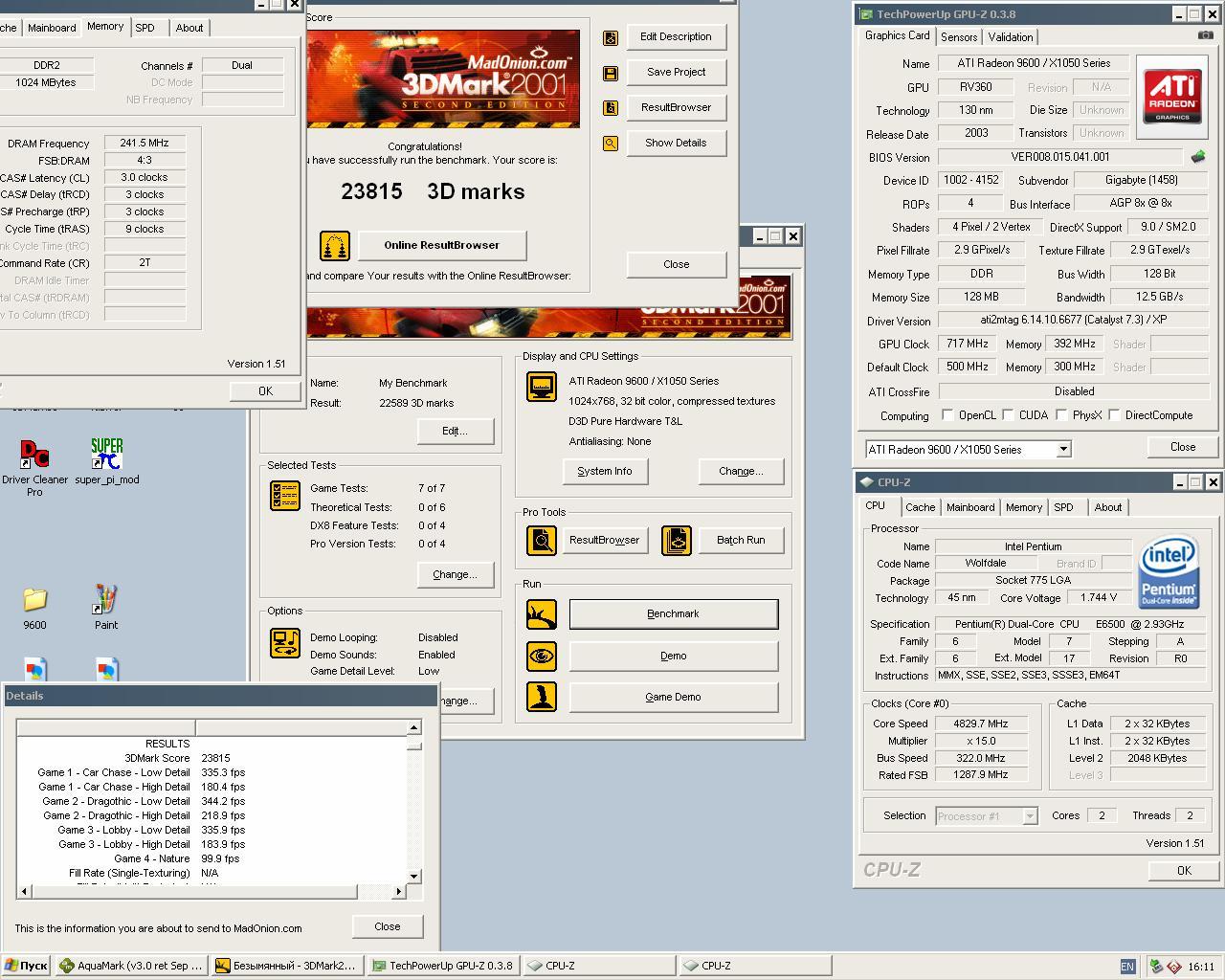Screen dimensions: 1225x980
Task: Click the Demo eye icon
Action: tap(542, 657)
